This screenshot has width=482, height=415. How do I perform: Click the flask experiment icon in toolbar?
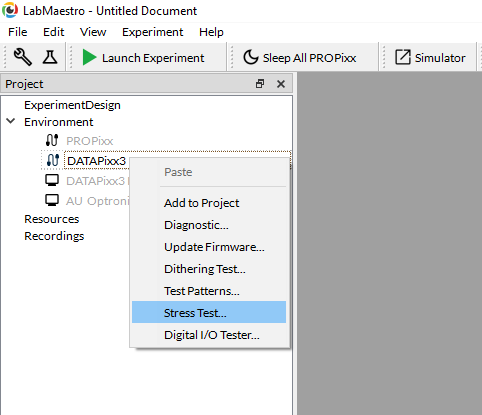[50, 57]
